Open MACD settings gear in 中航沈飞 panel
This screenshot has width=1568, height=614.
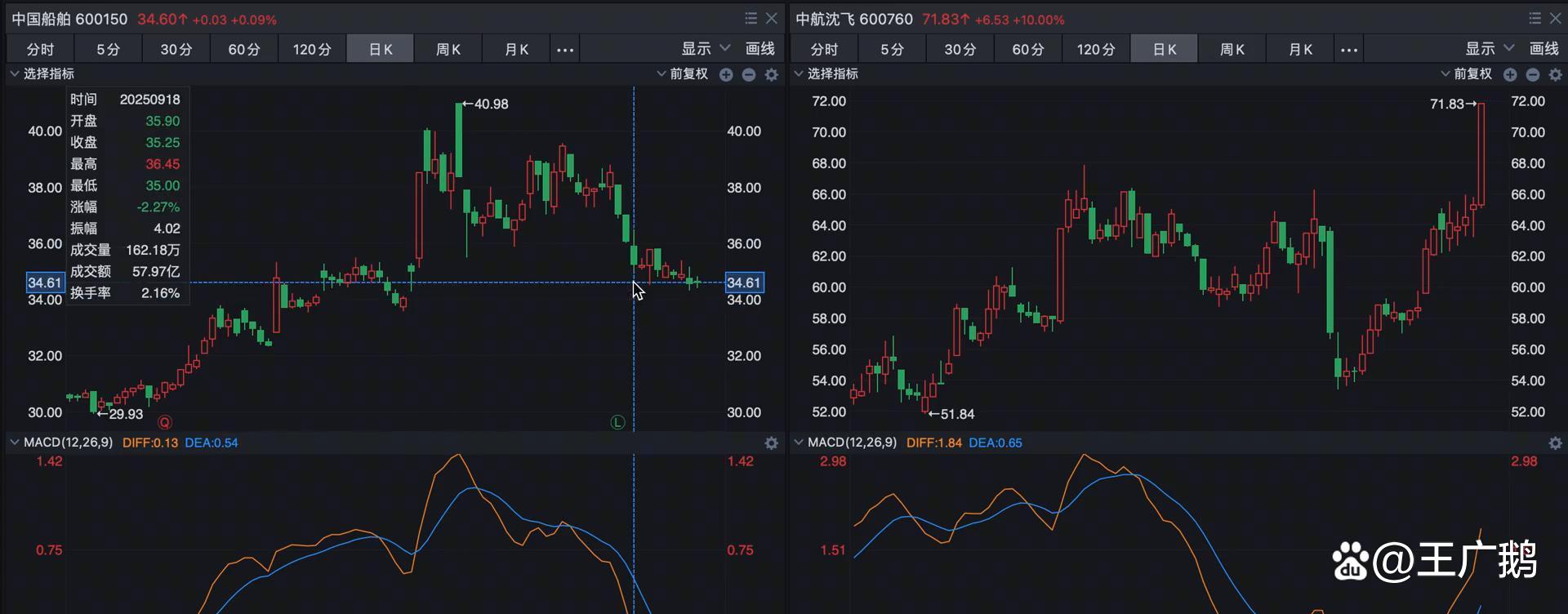click(x=1556, y=443)
